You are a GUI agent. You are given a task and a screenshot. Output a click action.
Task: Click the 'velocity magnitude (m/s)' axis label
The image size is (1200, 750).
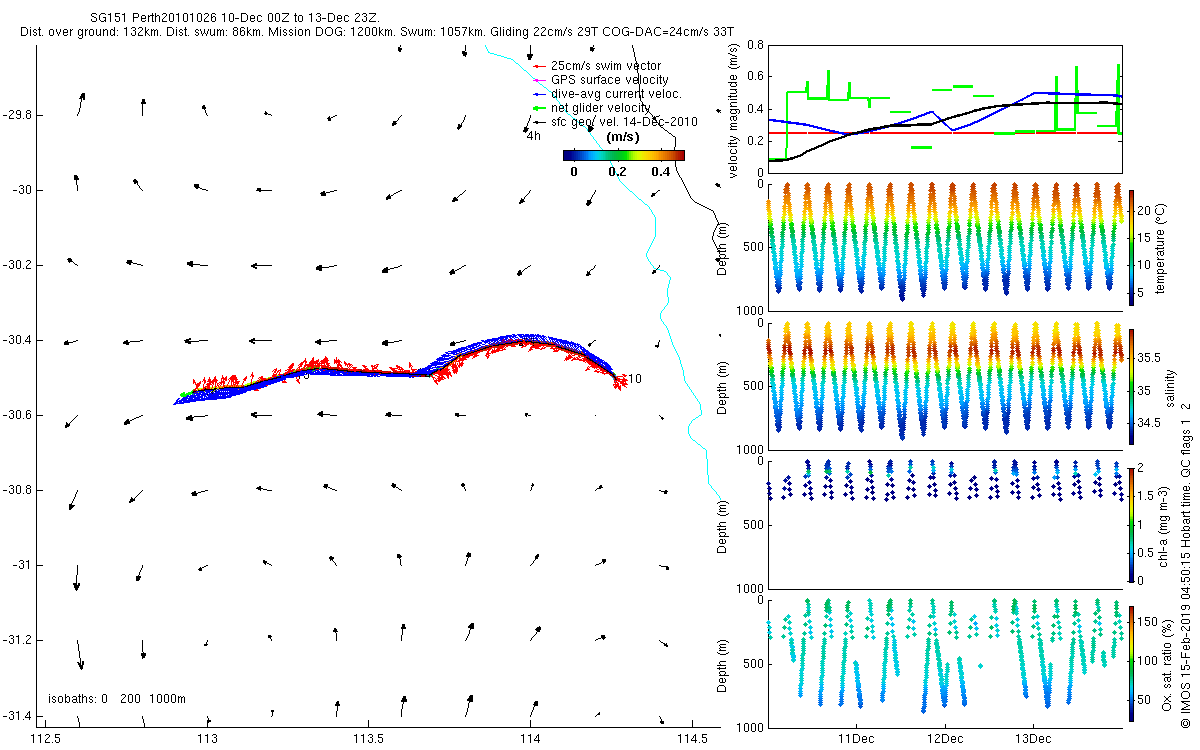[735, 109]
